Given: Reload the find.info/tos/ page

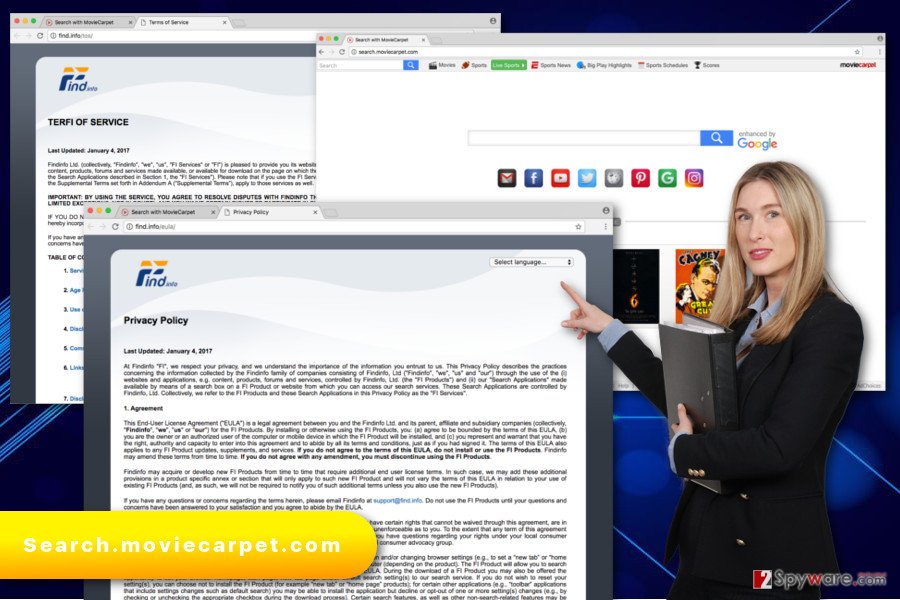Looking at the screenshot, I should pos(40,36).
